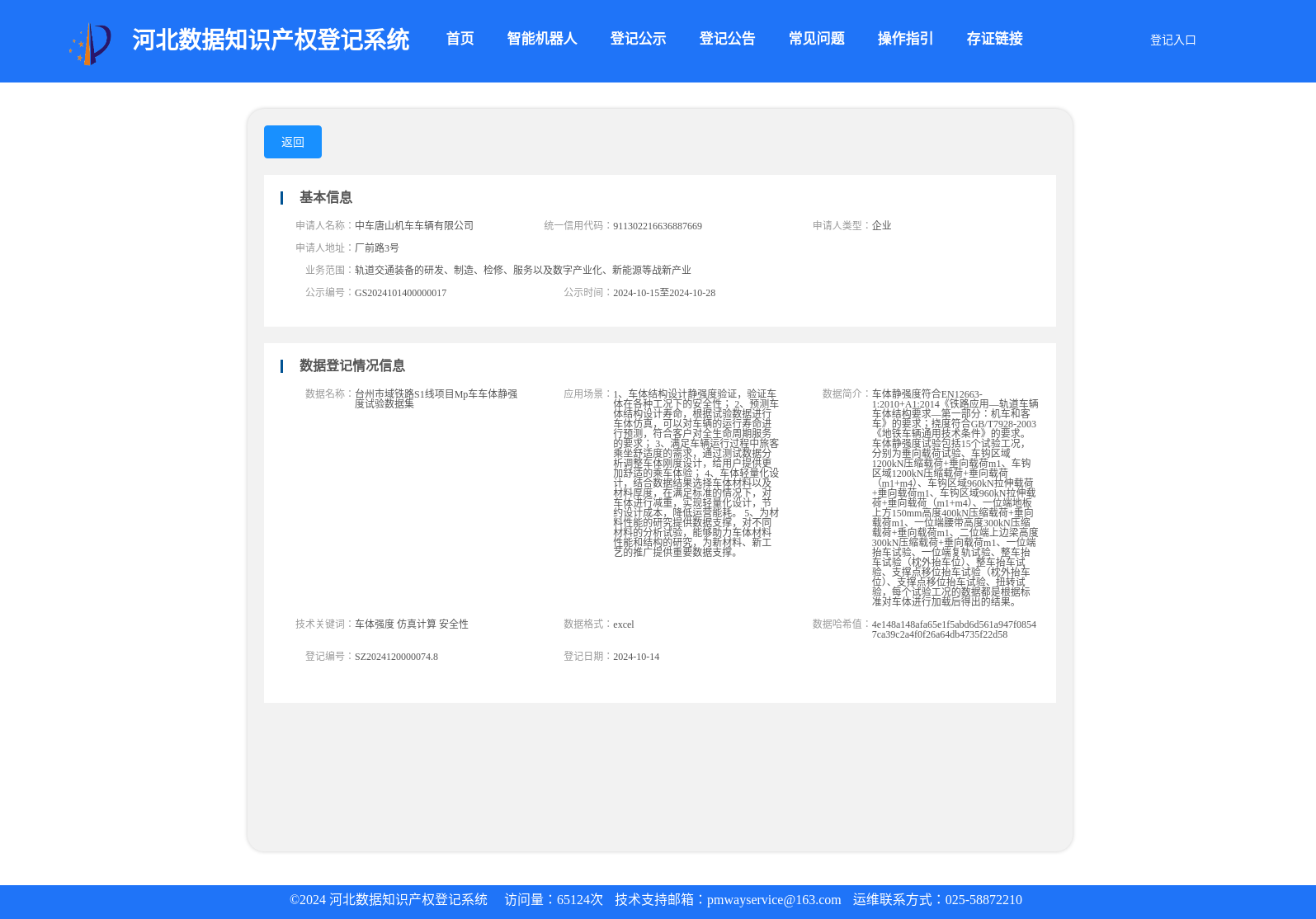Click the 登记入口 login link
This screenshot has width=1316, height=919.
[x=1172, y=40]
